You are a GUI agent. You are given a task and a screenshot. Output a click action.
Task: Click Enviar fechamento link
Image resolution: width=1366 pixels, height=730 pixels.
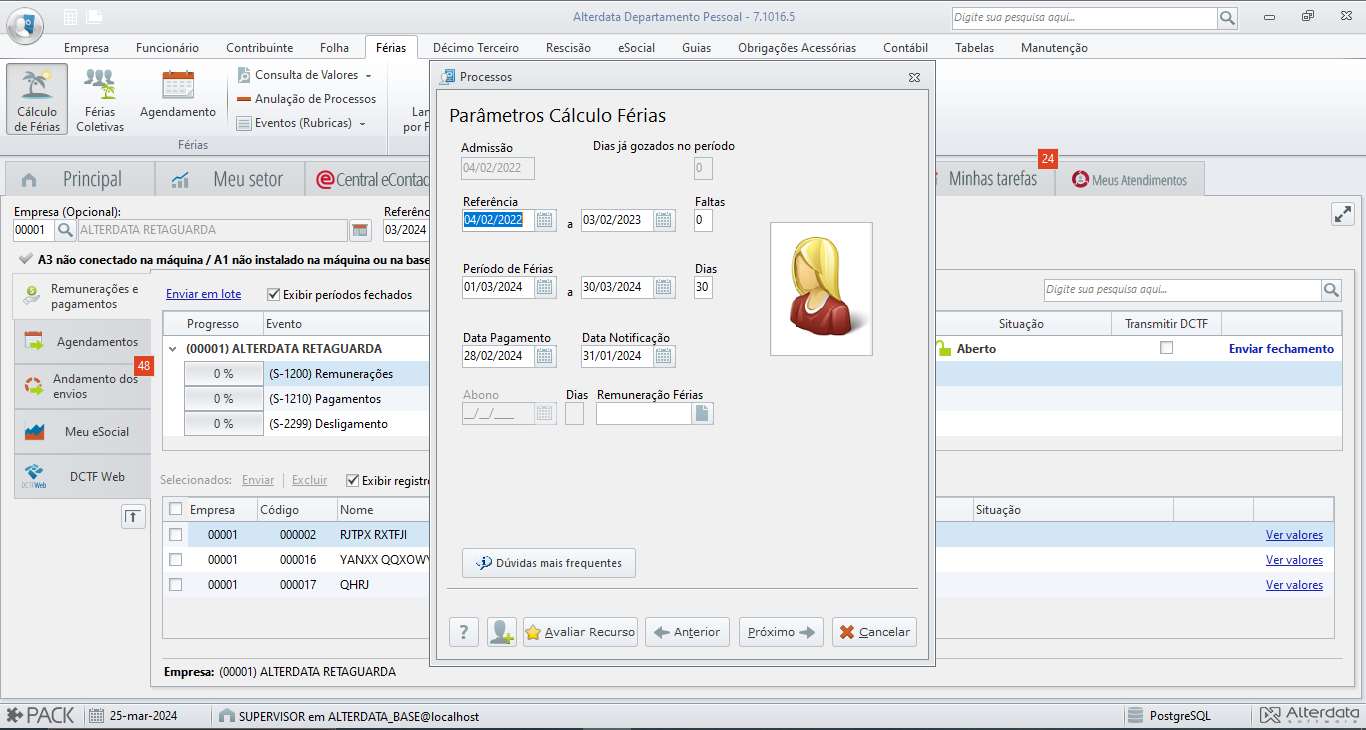click(x=1281, y=349)
